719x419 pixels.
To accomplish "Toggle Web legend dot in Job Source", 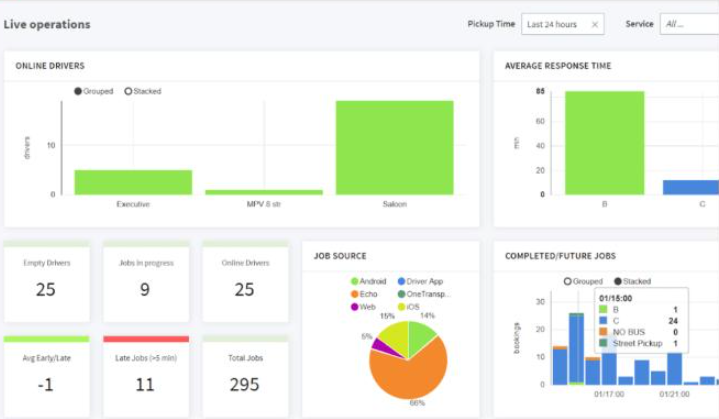I will 354,307.
